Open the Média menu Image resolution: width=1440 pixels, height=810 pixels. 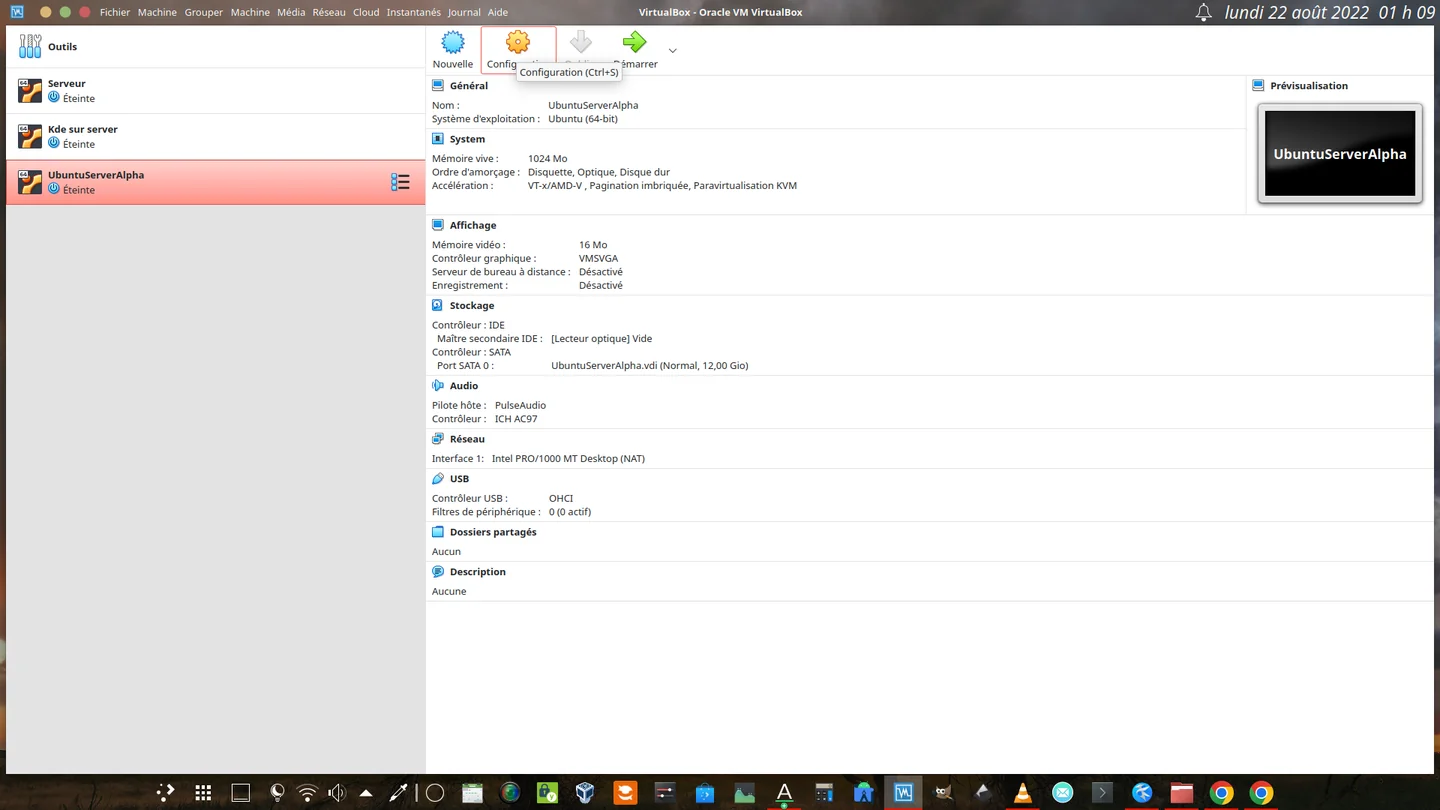click(291, 12)
